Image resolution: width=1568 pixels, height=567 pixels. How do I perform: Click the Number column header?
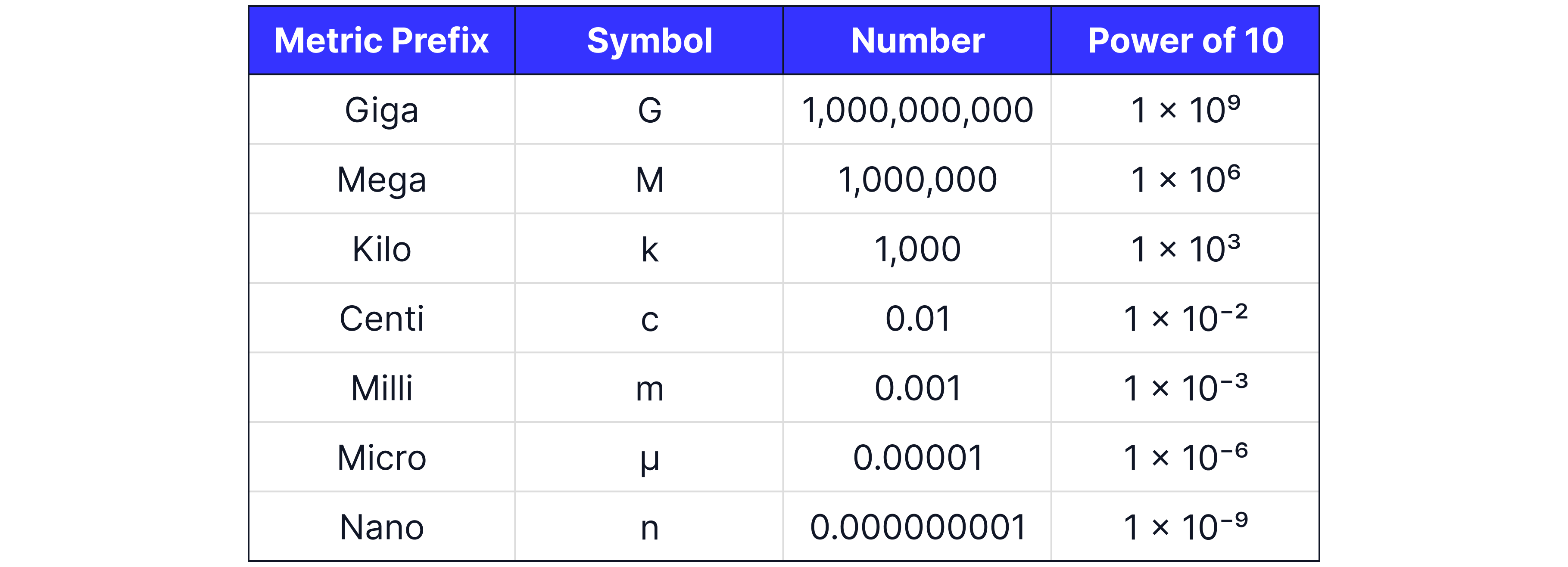917,41
